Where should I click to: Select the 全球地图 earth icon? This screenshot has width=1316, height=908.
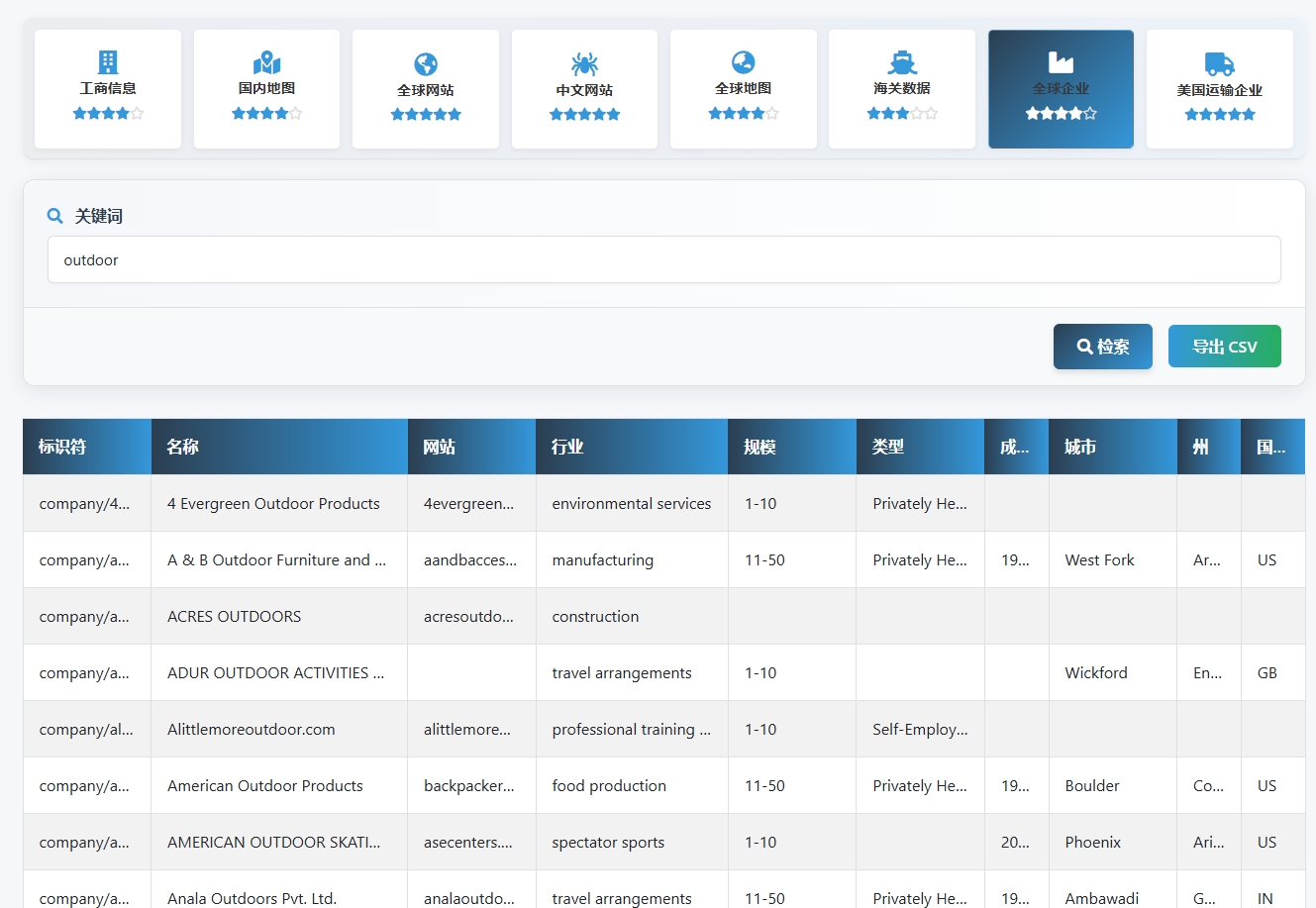(744, 62)
